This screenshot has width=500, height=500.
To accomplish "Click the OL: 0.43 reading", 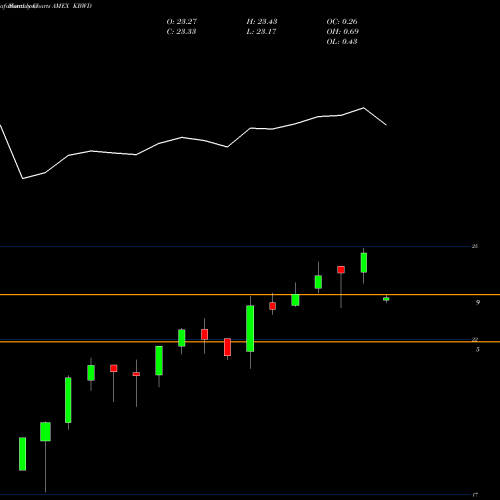I will click(x=342, y=42).
